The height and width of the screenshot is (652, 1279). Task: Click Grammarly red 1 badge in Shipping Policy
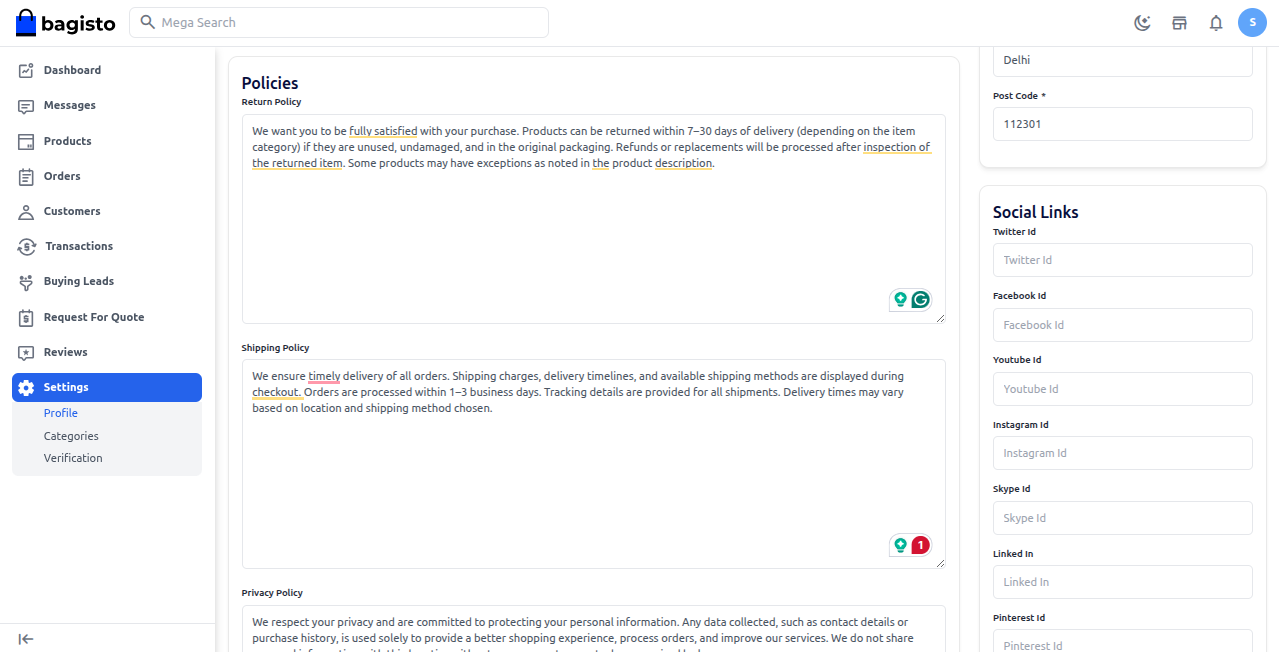[x=920, y=545]
